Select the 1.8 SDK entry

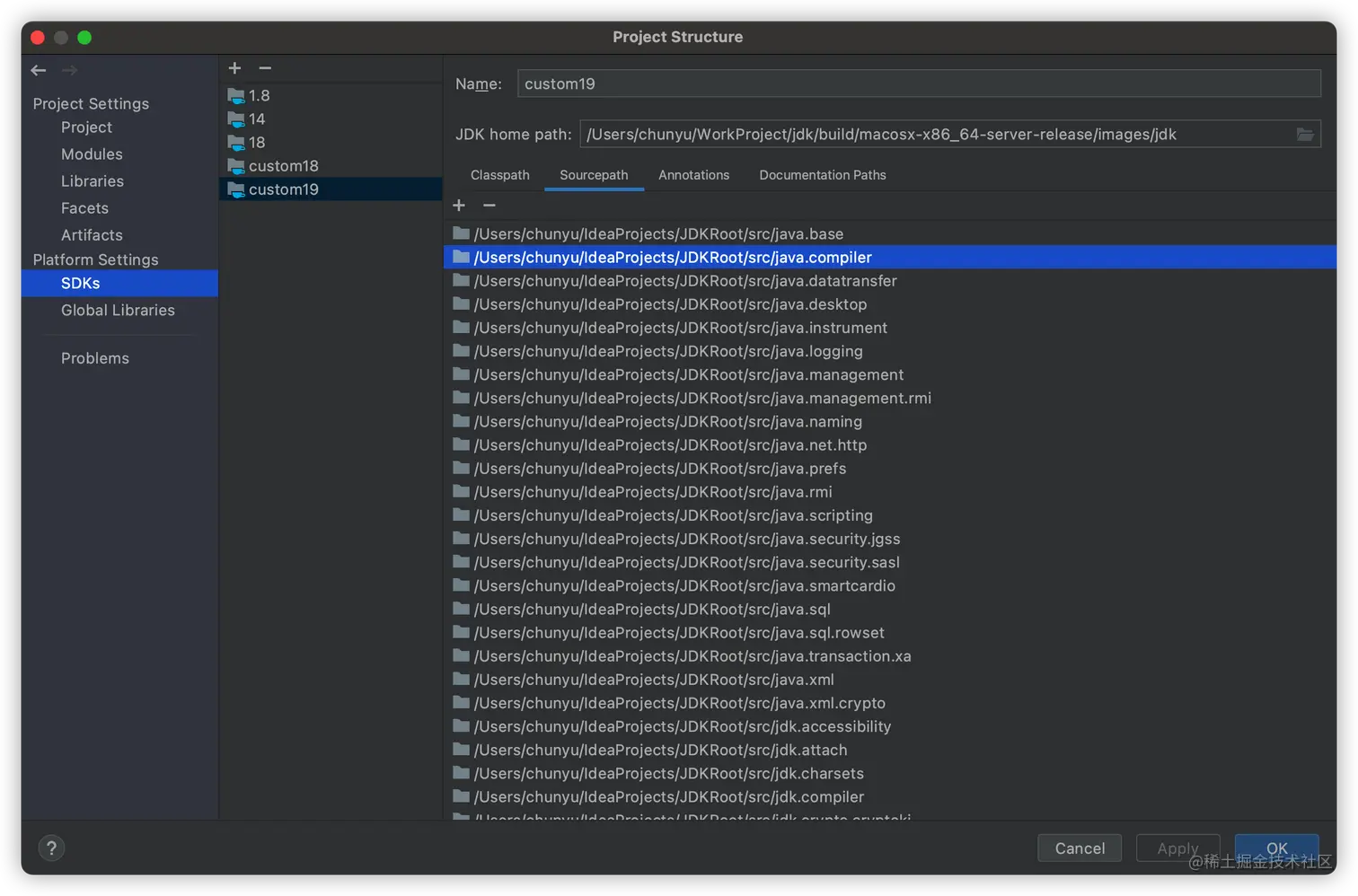(x=259, y=96)
